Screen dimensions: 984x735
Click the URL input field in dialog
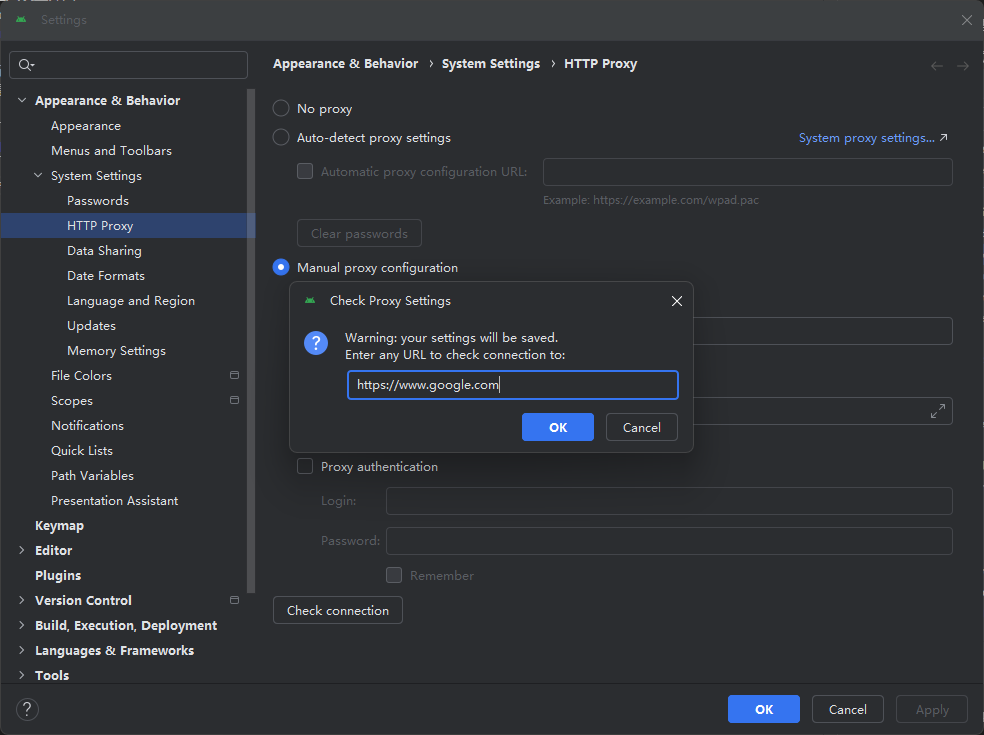512,385
